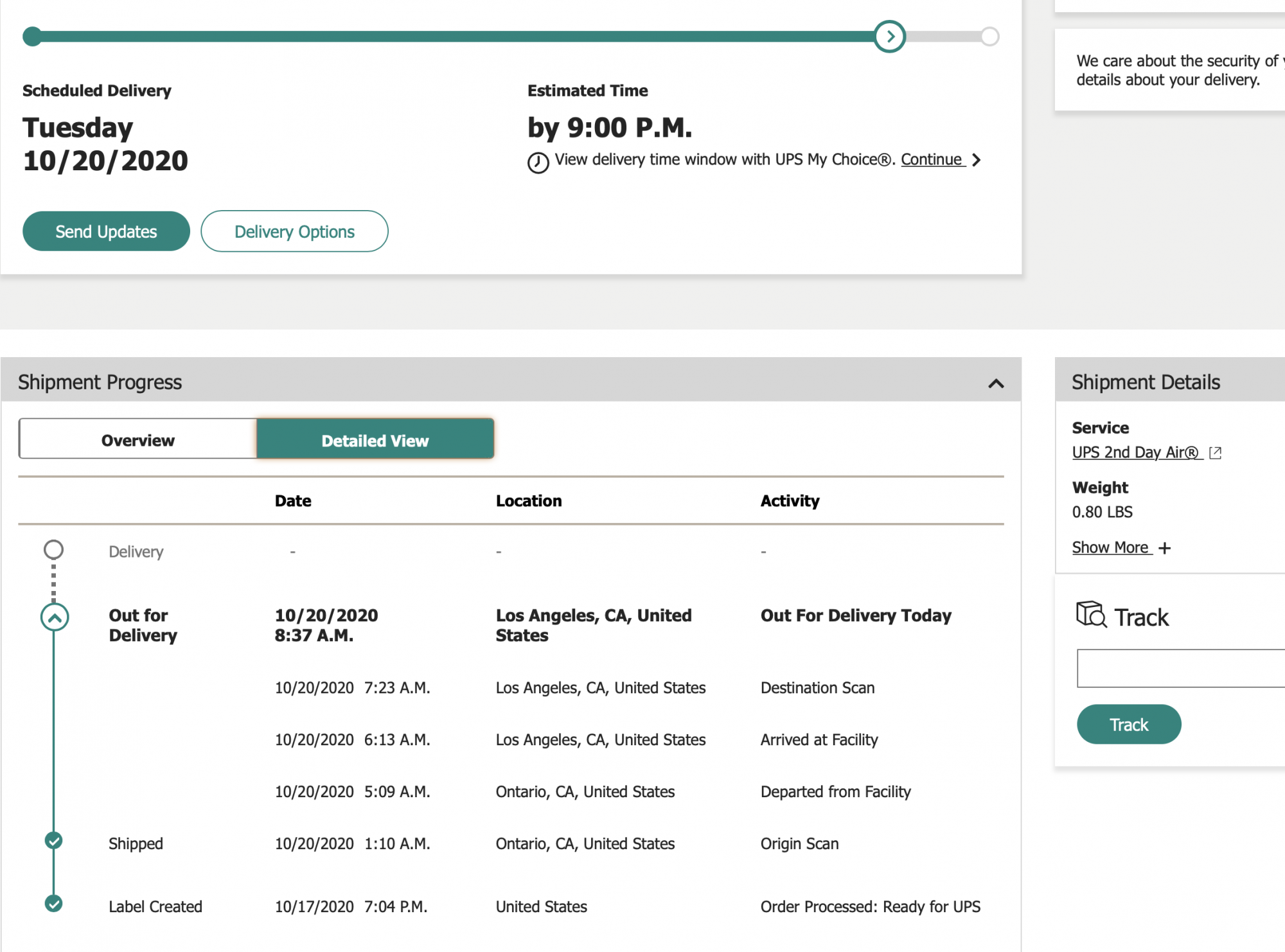Collapse the Shipment Progress panel

(996, 383)
